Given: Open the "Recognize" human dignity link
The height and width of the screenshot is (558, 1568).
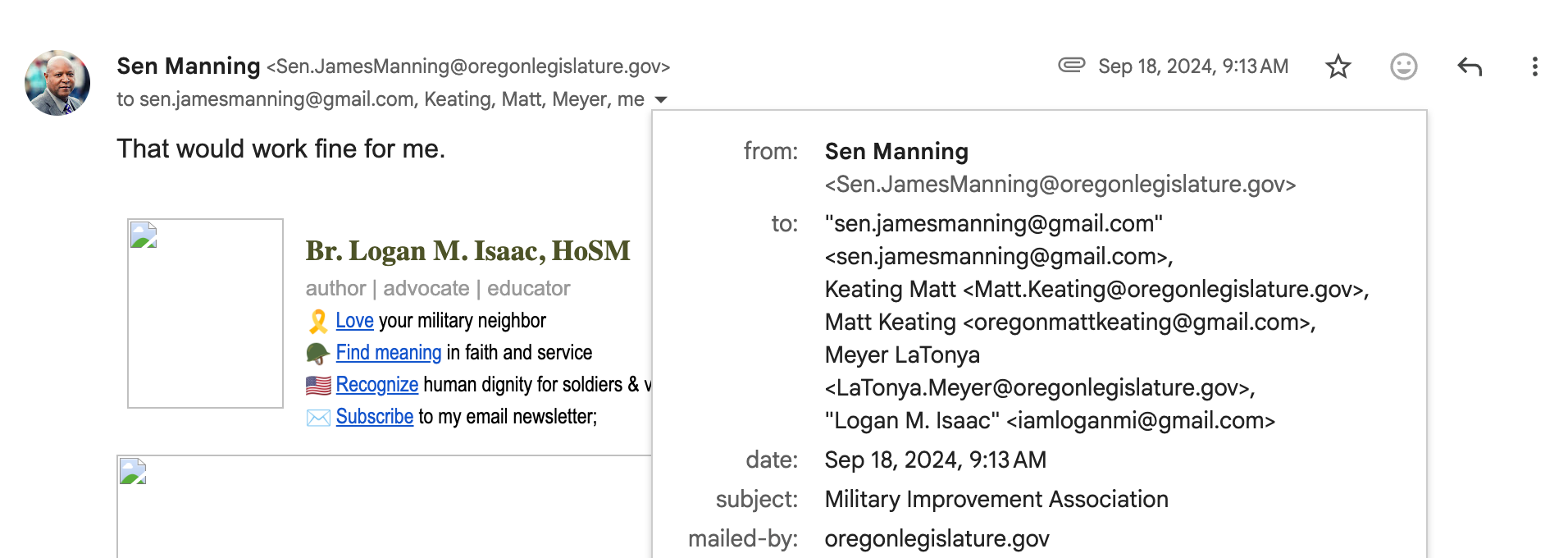Looking at the screenshot, I should tap(377, 385).
